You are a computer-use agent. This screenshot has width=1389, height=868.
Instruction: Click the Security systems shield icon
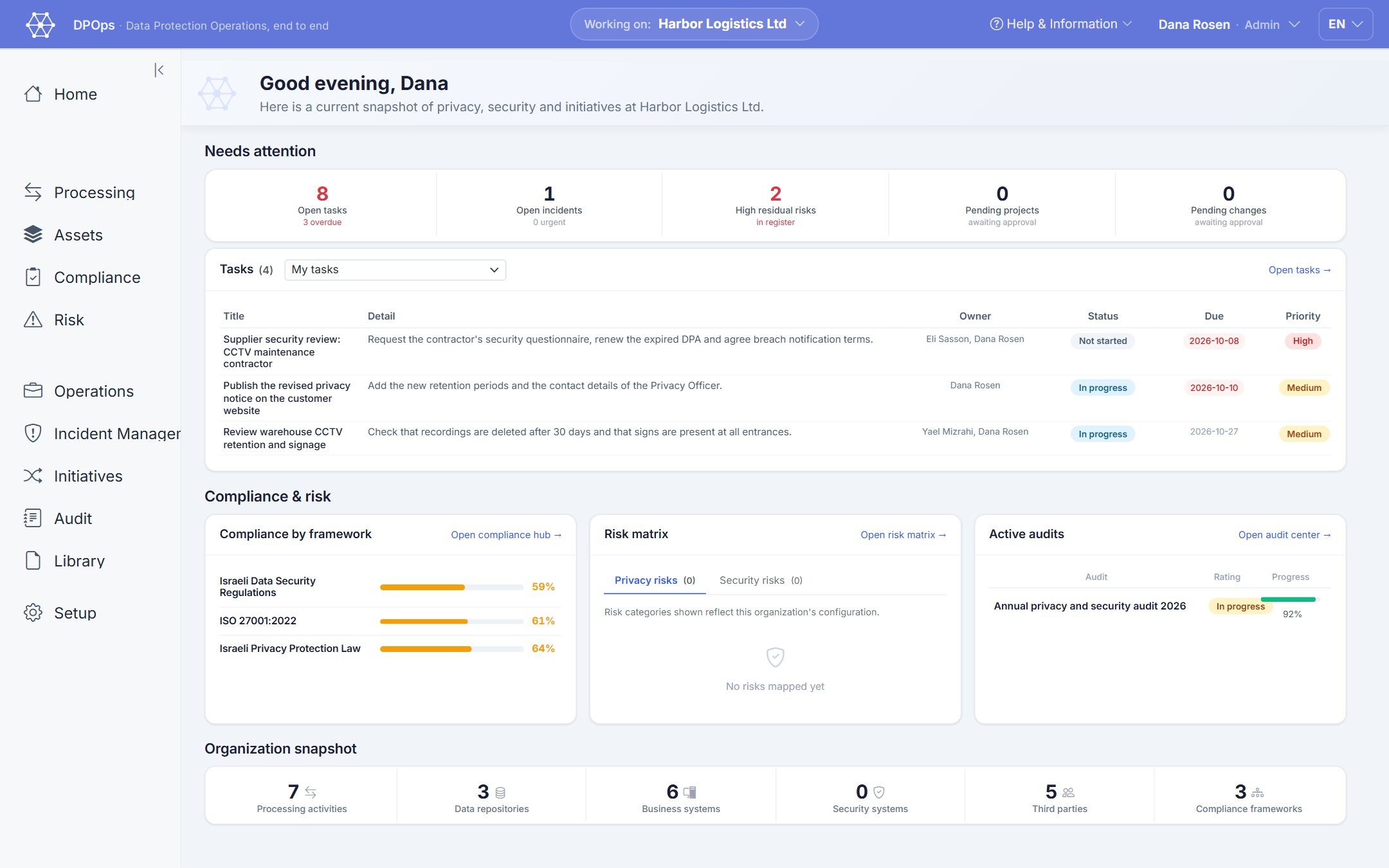879,792
